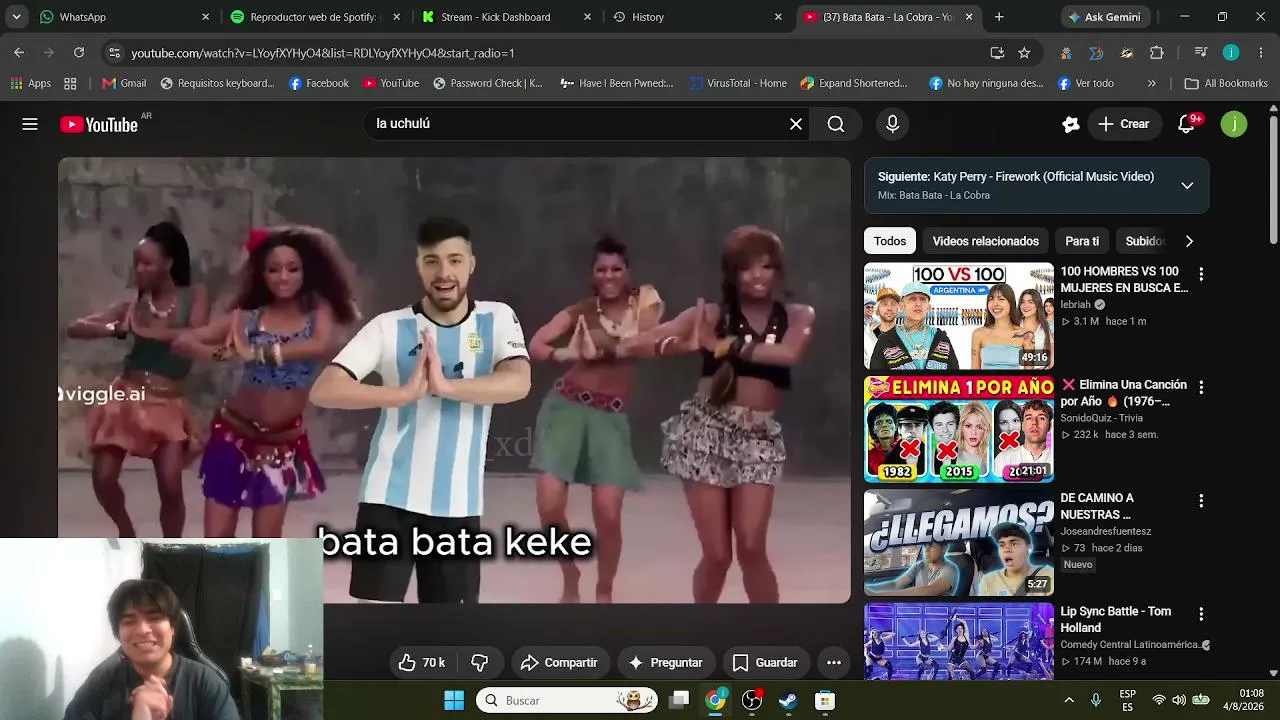
Task: Open Chrome's three-dot menu
Action: [1259, 53]
